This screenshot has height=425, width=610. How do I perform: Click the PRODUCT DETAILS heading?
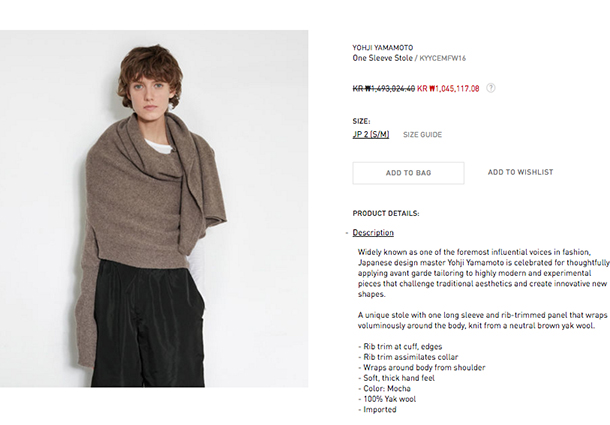click(x=386, y=213)
